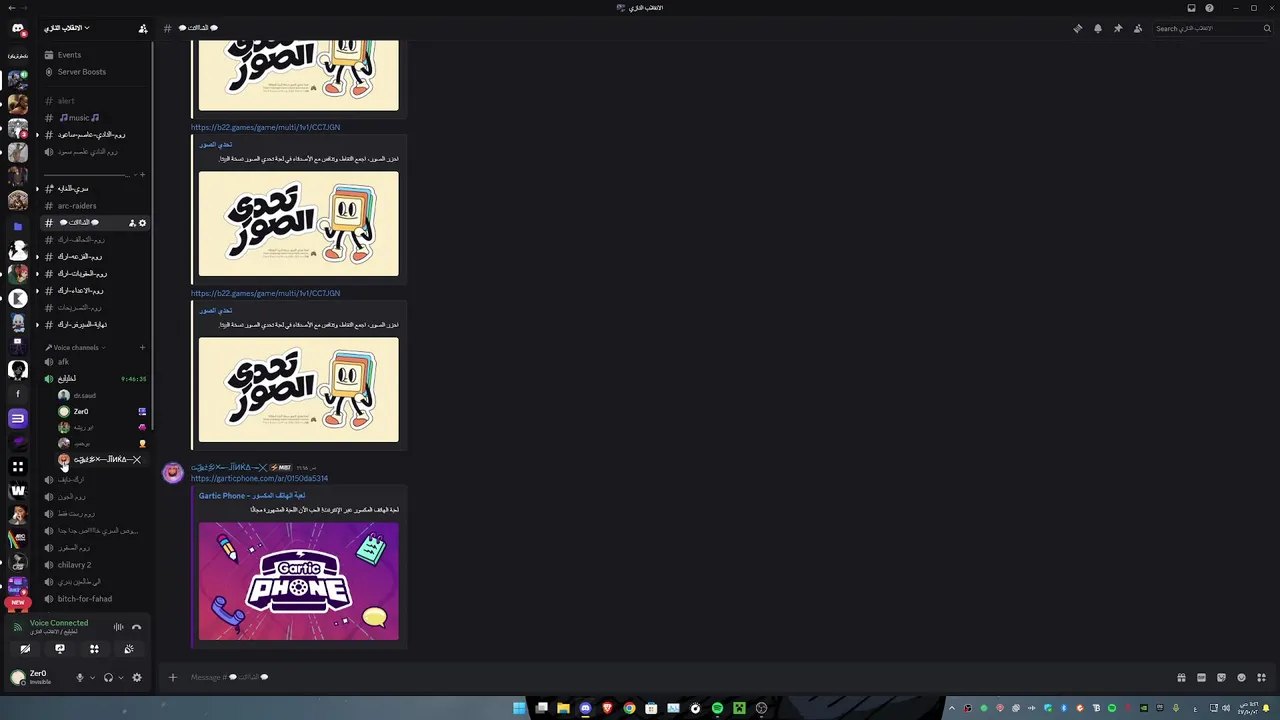Open server name dropdown menu
The image size is (1280, 720).
[x=67, y=28]
